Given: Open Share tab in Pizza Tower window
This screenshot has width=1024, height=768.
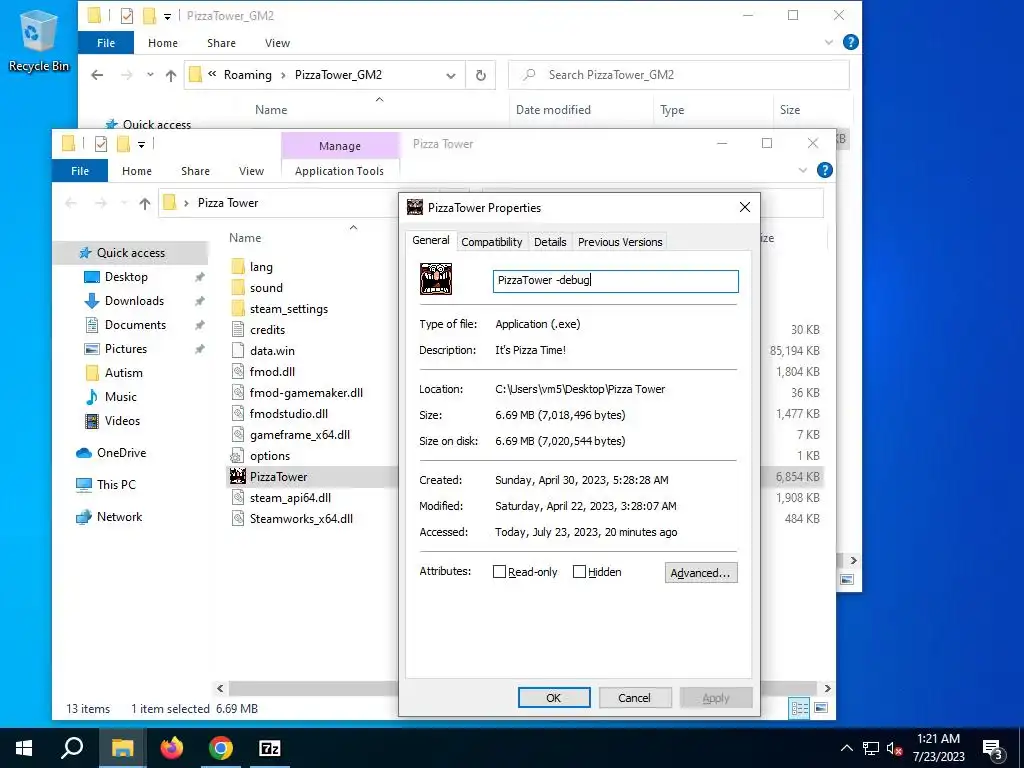Looking at the screenshot, I should tap(195, 170).
